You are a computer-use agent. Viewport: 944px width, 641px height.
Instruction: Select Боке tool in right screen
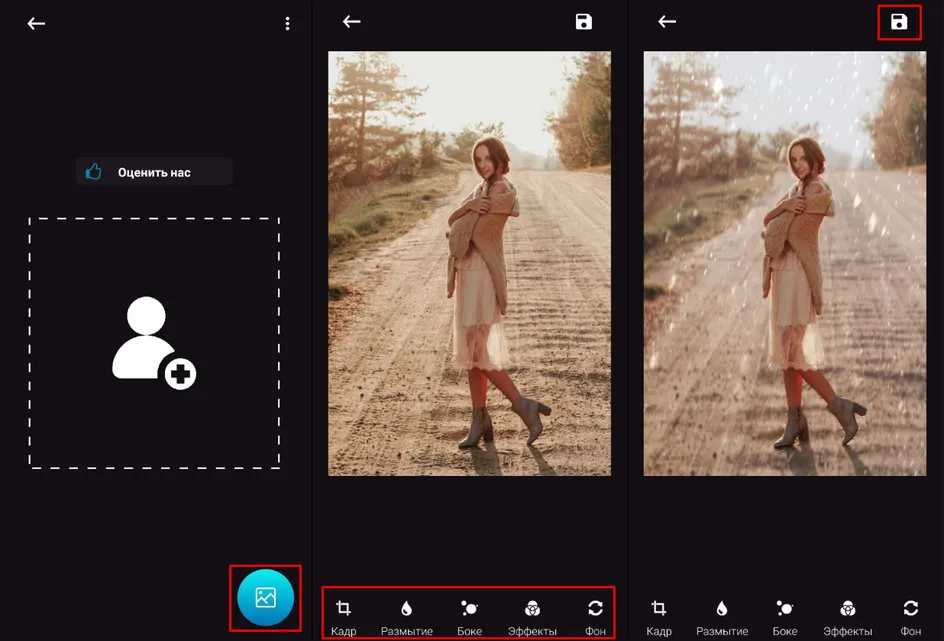pyautogui.click(x=784, y=617)
